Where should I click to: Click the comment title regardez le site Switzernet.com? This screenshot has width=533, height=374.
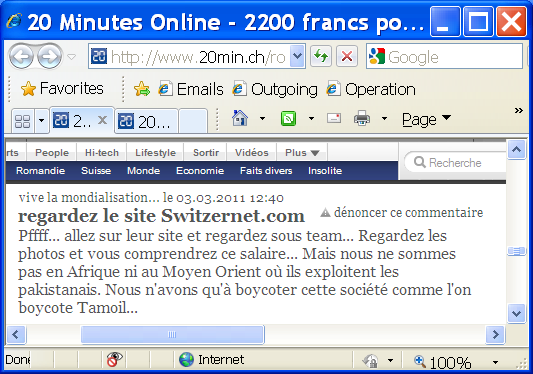(x=161, y=216)
